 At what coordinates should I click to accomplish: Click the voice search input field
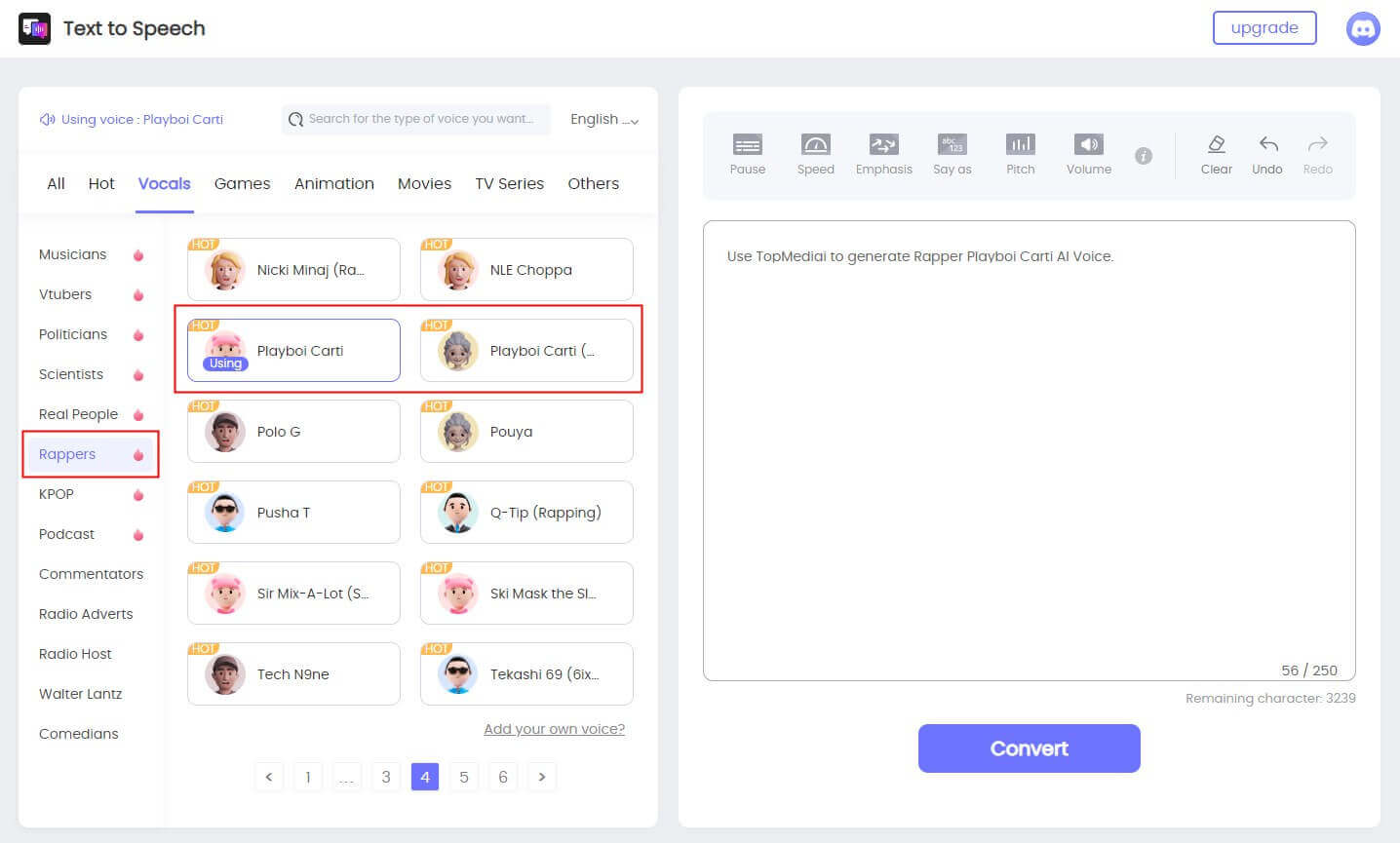(416, 119)
